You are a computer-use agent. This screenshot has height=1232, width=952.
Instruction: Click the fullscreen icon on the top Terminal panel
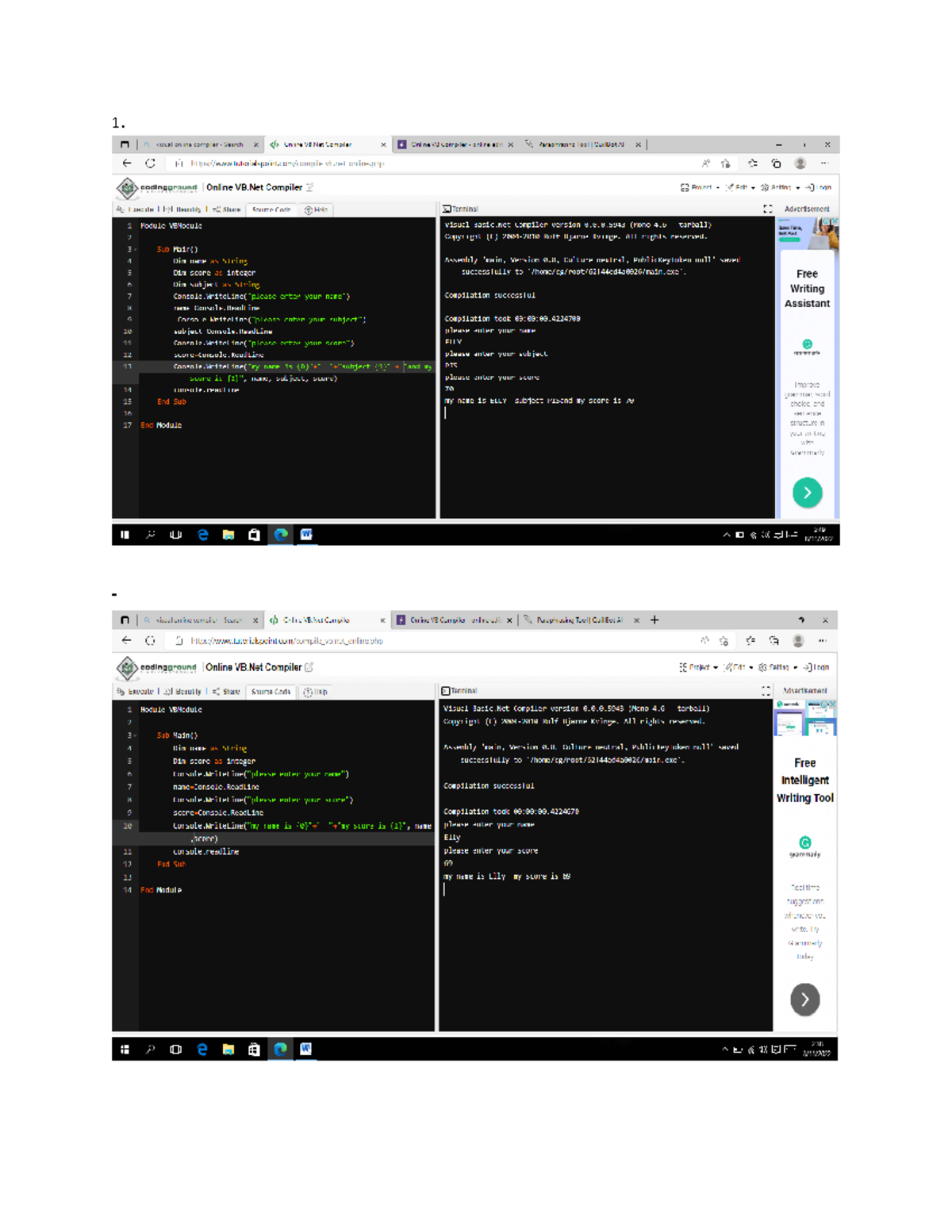coord(767,209)
